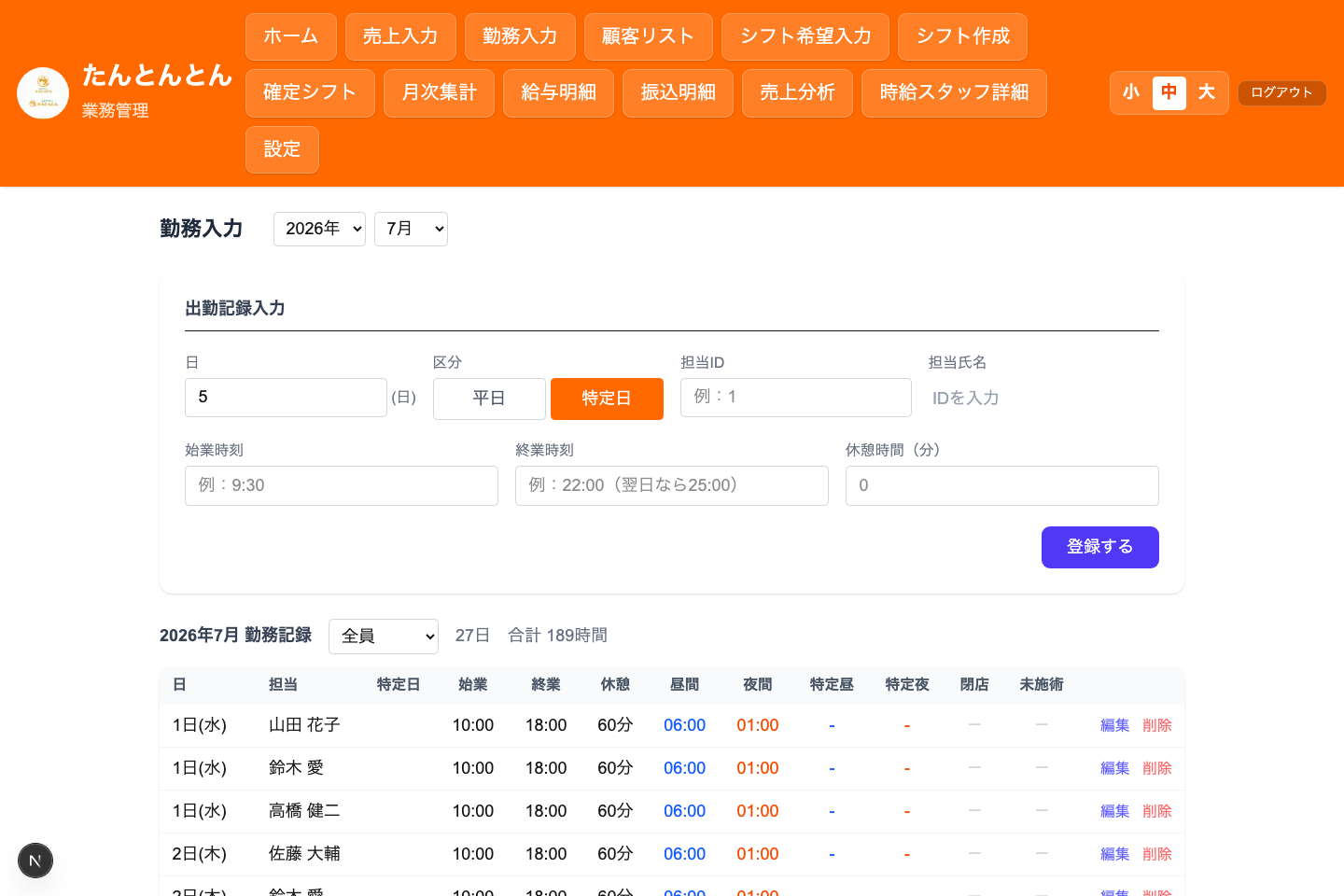Edit 2日(木) 佐藤 大輔 record

pos(1114,854)
